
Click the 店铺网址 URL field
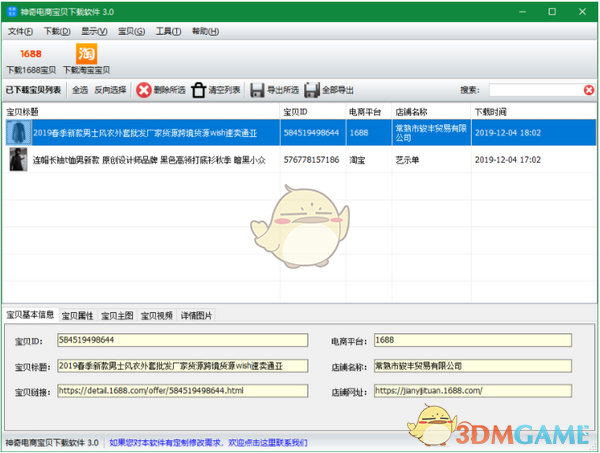[473, 391]
